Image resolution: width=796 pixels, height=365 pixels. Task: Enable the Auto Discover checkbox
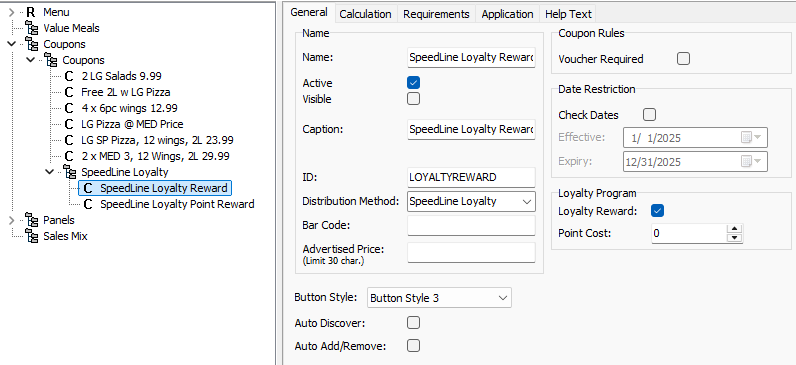click(x=414, y=323)
